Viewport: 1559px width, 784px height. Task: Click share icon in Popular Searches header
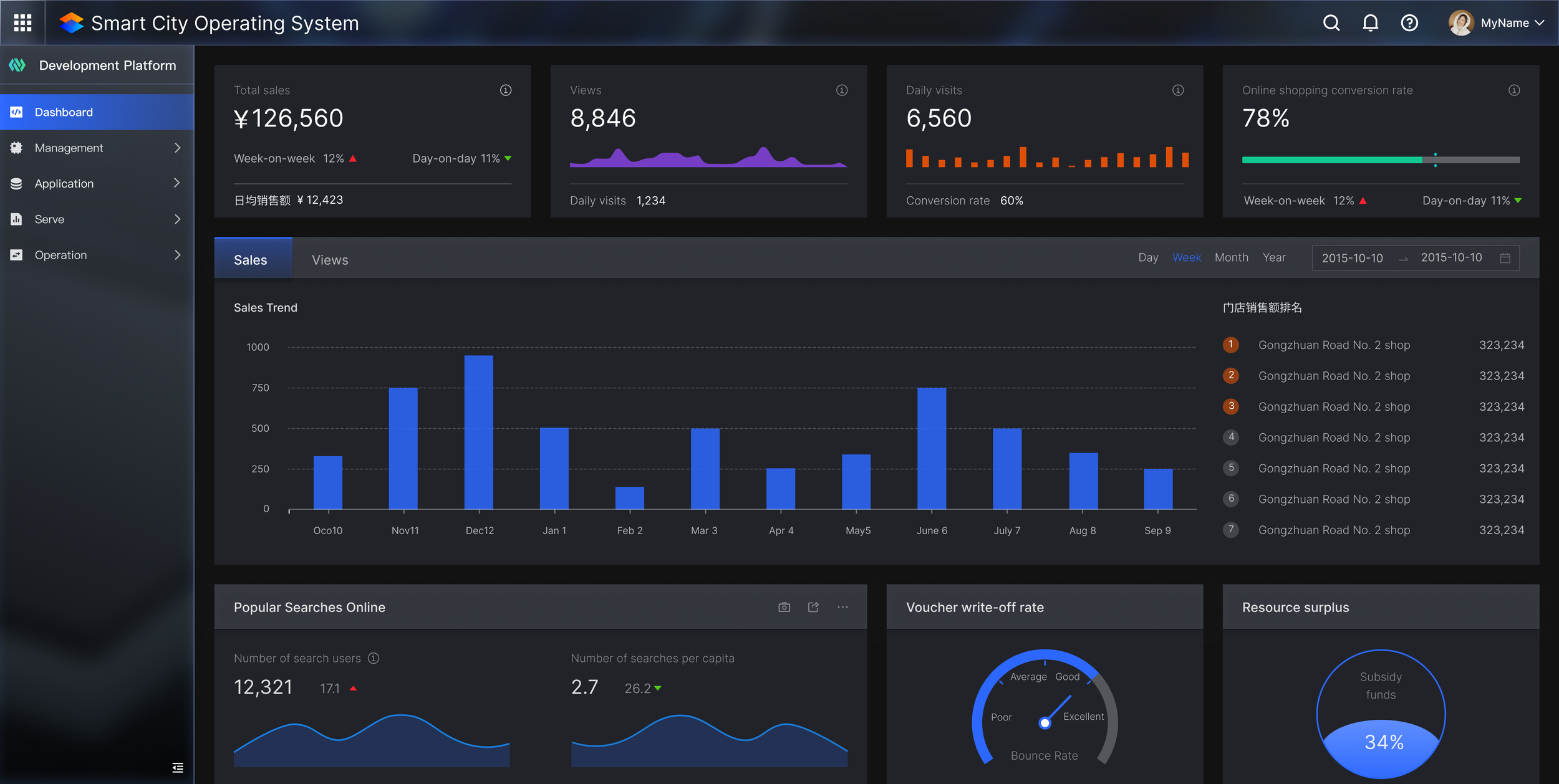[x=813, y=607]
